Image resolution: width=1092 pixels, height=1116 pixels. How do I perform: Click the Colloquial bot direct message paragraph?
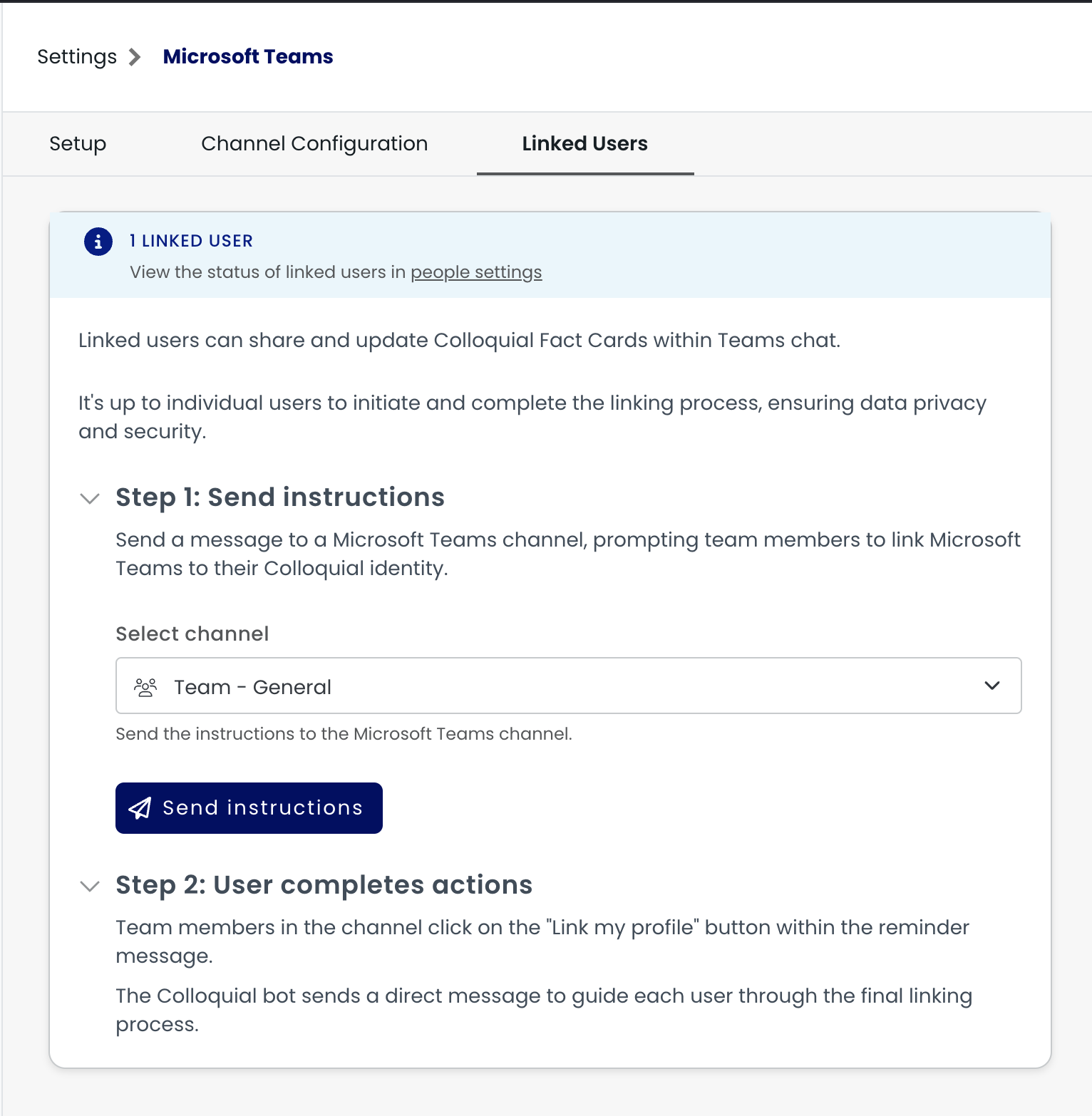click(544, 1010)
